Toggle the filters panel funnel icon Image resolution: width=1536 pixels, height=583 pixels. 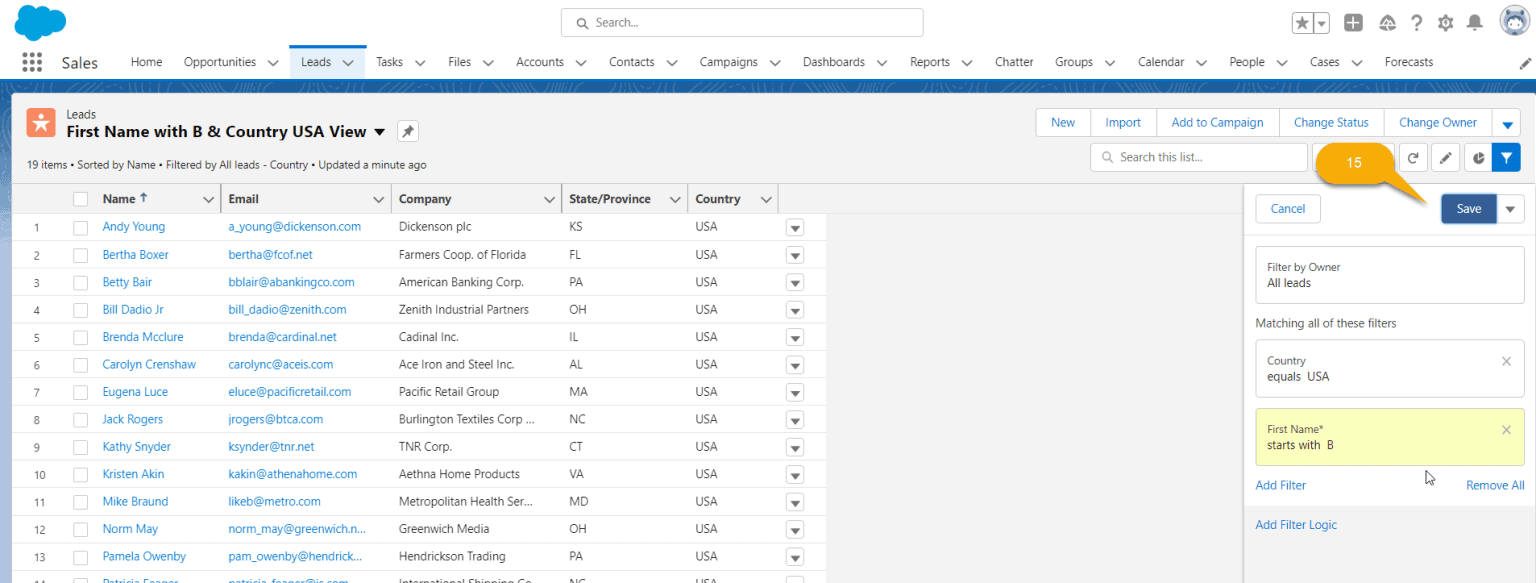pyautogui.click(x=1507, y=157)
